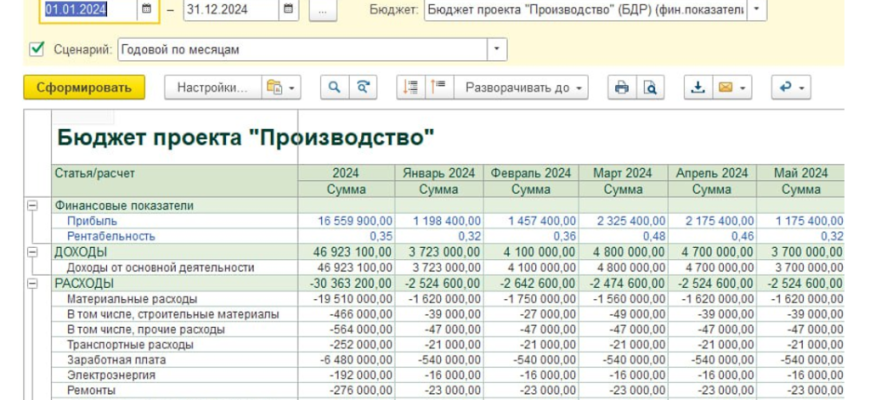
Task: Send report by email envelope icon
Action: tap(724, 88)
